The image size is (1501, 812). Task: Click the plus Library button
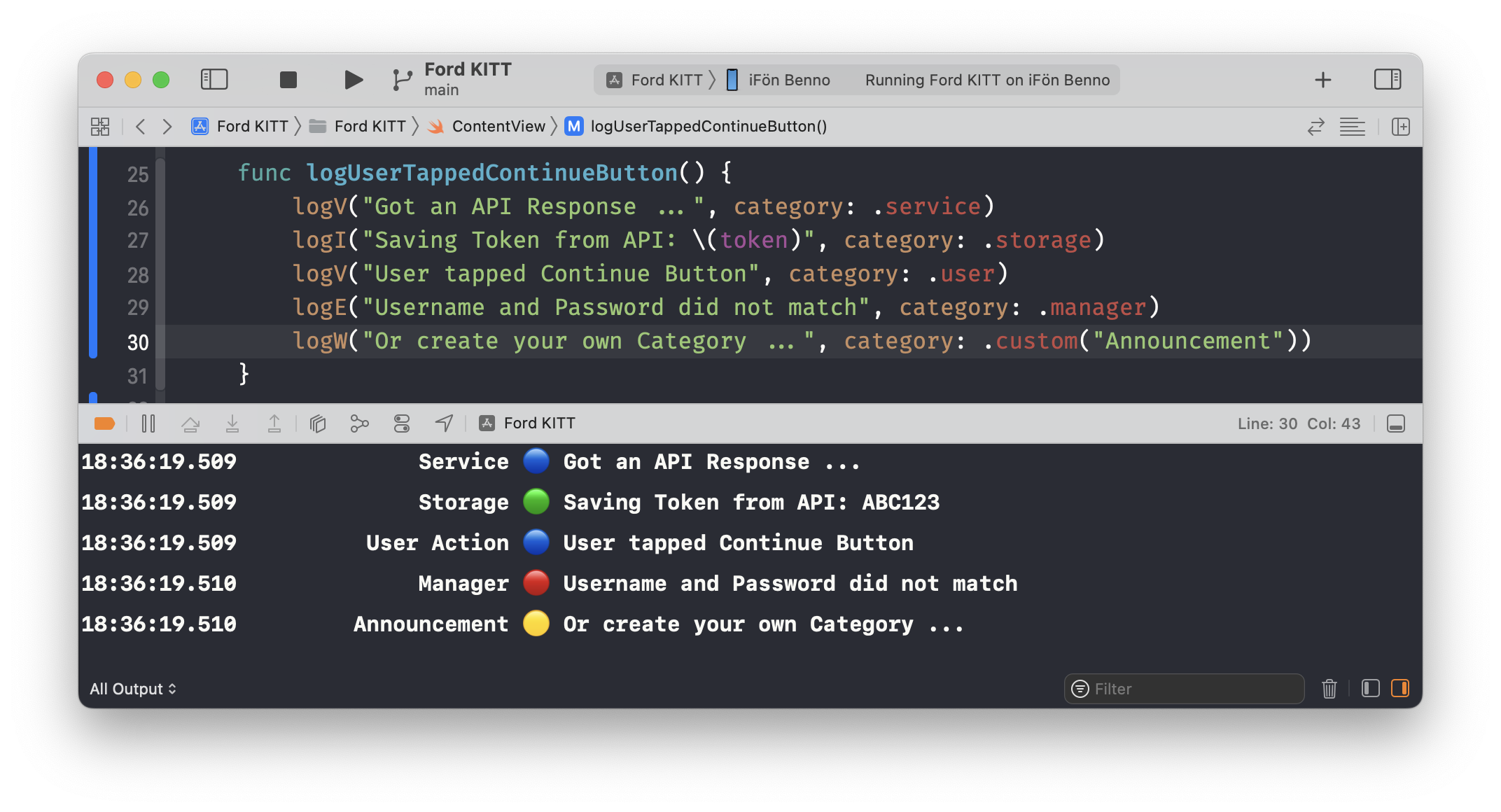click(1322, 80)
